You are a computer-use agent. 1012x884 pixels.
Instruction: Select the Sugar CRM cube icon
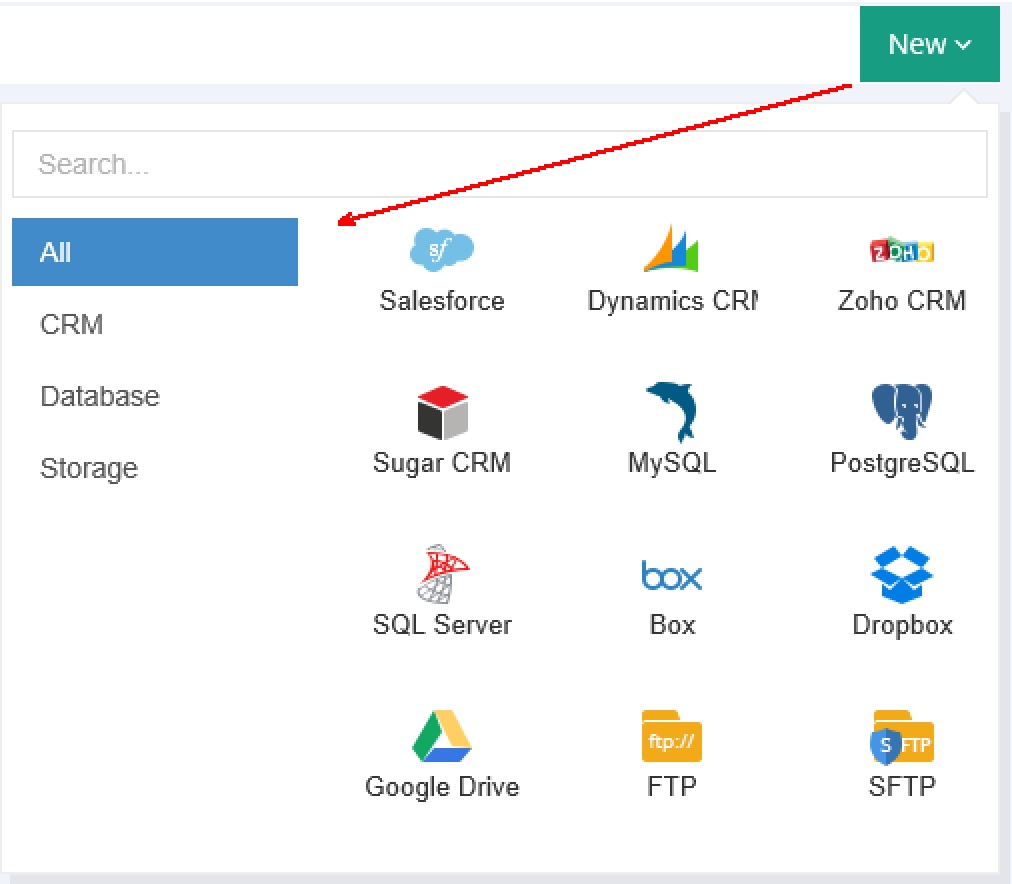pos(442,413)
